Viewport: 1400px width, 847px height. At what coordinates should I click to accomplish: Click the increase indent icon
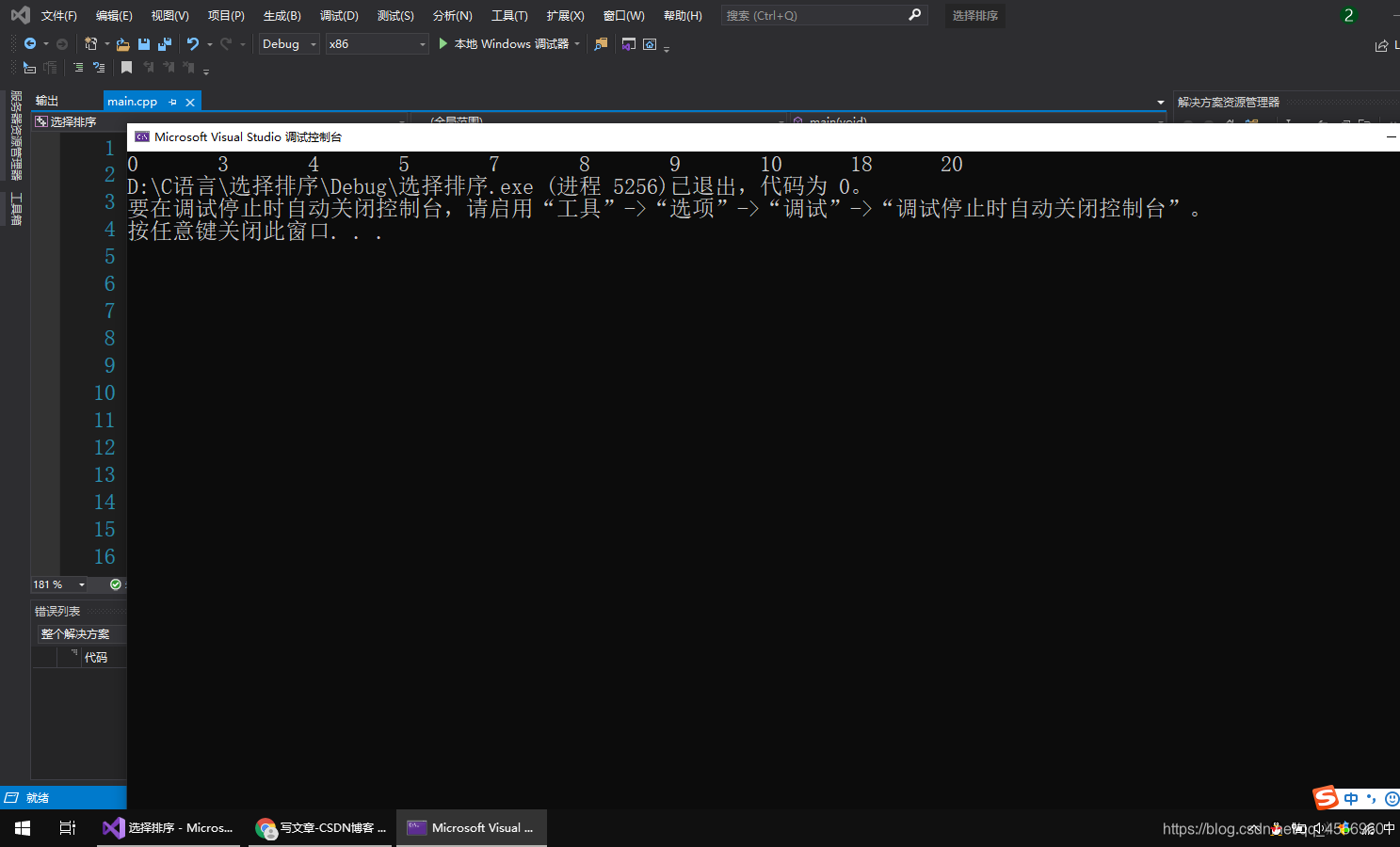pyautogui.click(x=99, y=68)
